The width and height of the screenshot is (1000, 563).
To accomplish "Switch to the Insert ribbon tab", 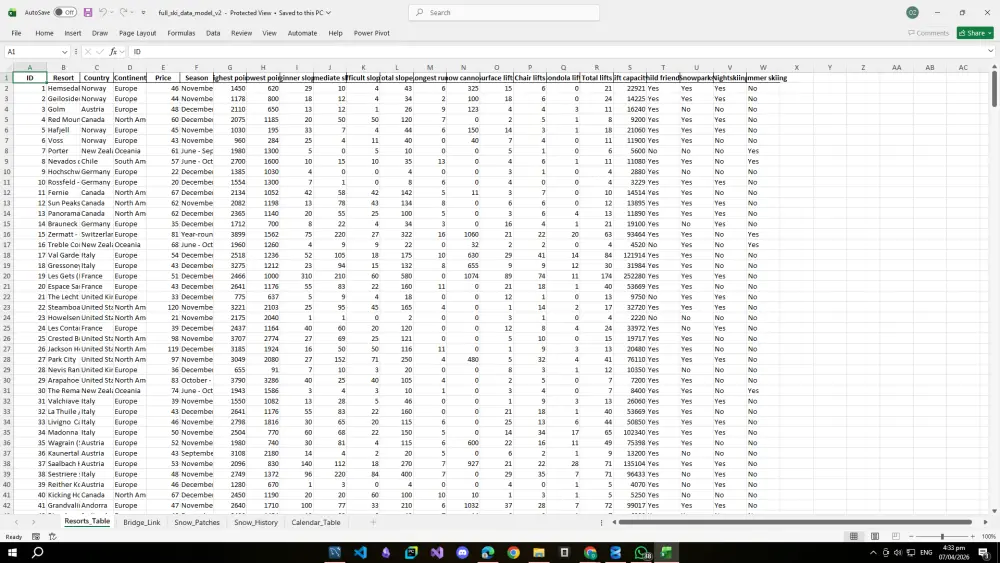I will click(x=73, y=33).
